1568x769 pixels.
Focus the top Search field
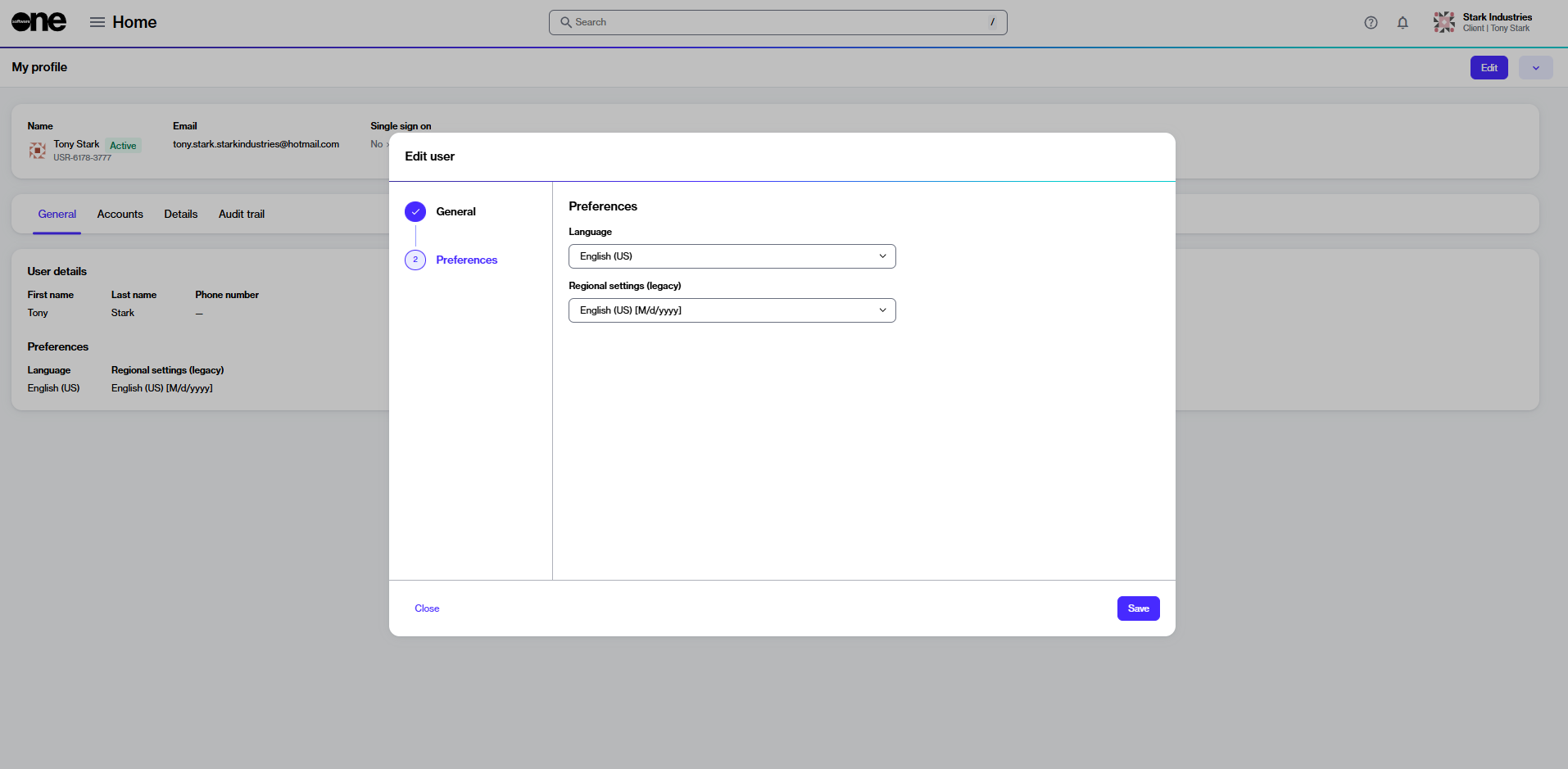click(778, 22)
